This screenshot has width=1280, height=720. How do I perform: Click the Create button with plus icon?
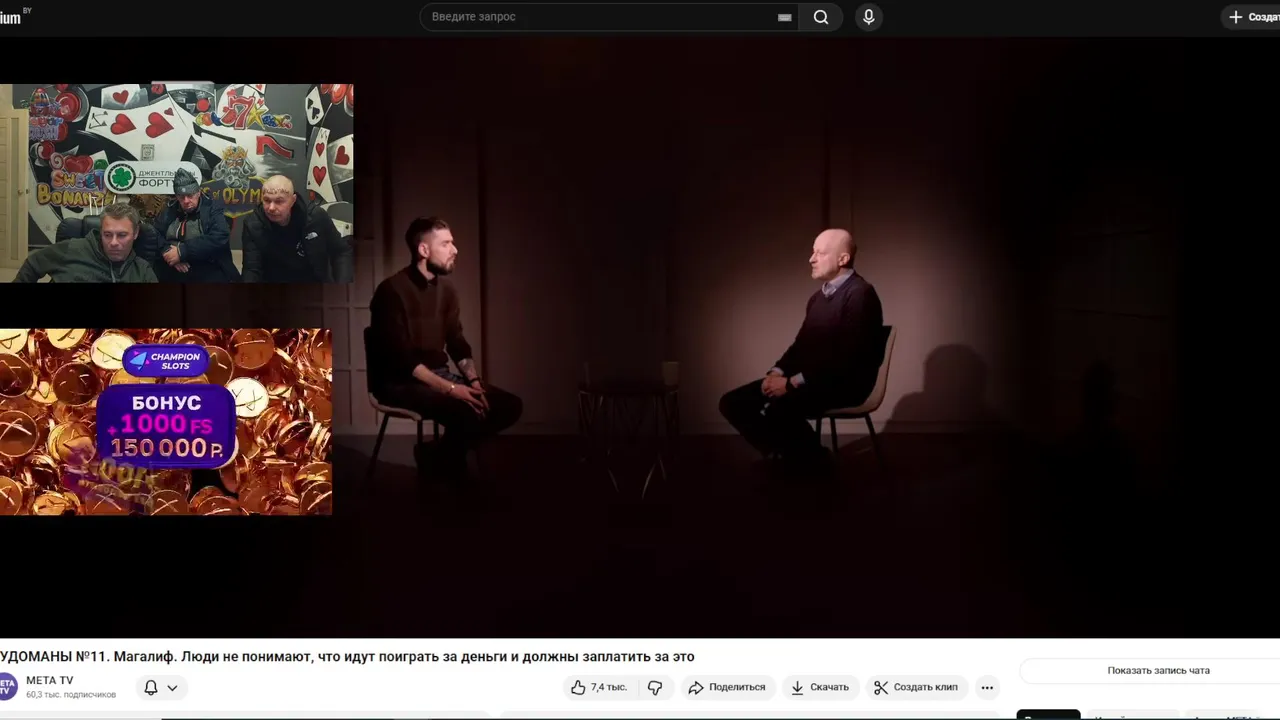click(x=1252, y=17)
